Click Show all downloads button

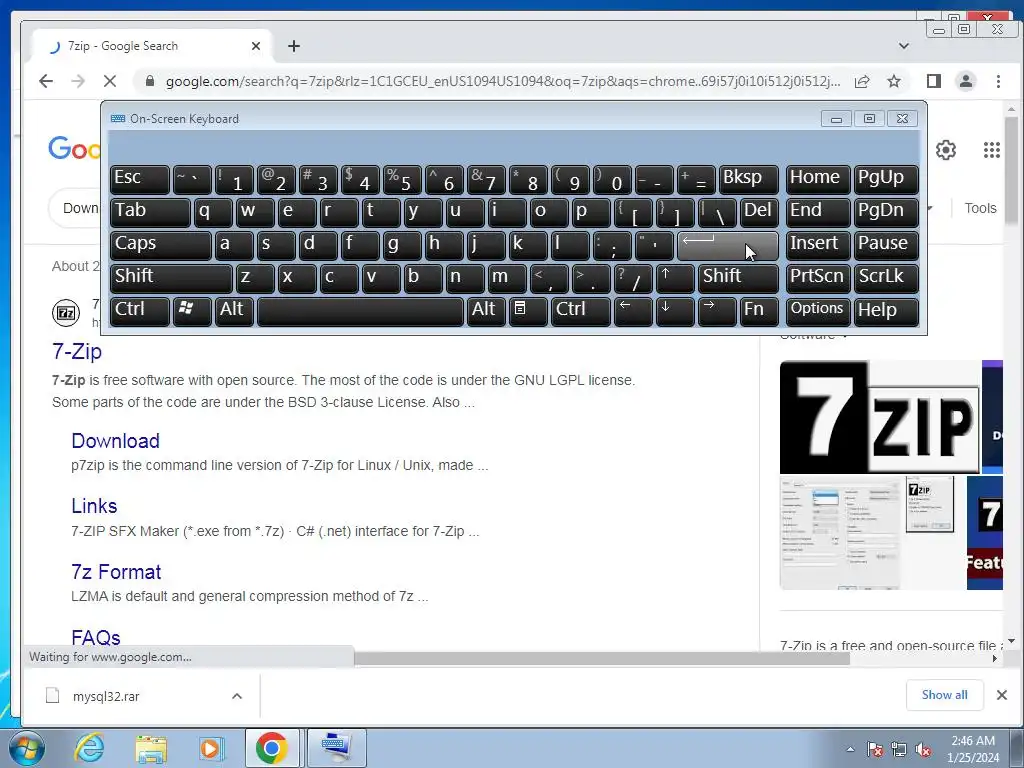point(944,695)
